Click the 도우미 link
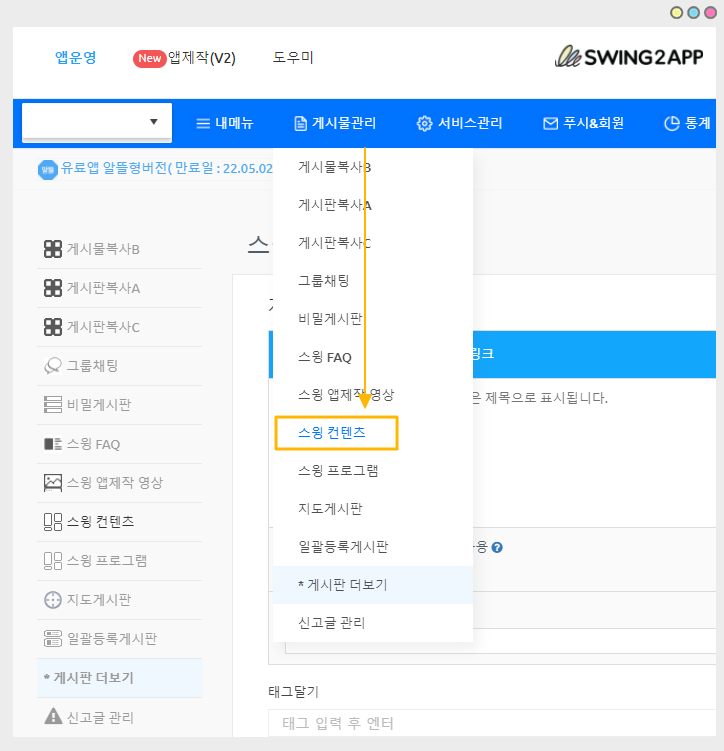This screenshot has width=724, height=751. [x=293, y=57]
